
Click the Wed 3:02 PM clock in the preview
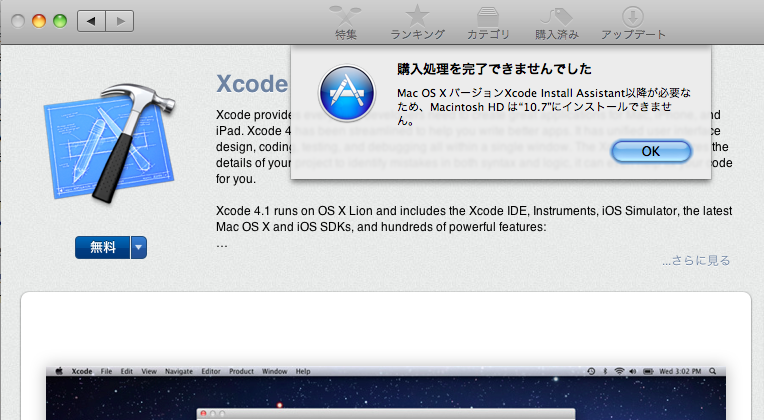[680, 371]
